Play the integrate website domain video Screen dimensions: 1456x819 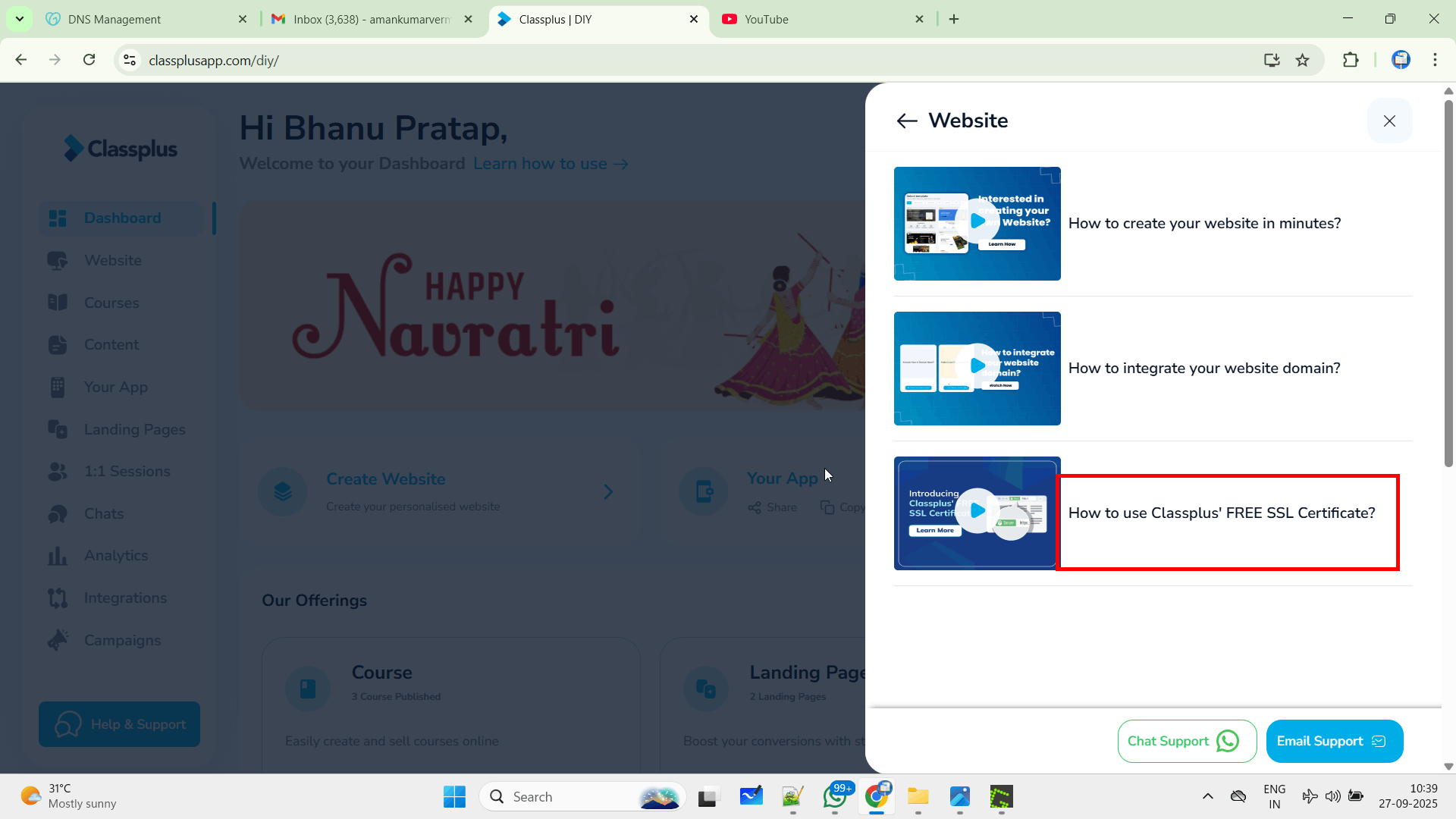click(977, 366)
